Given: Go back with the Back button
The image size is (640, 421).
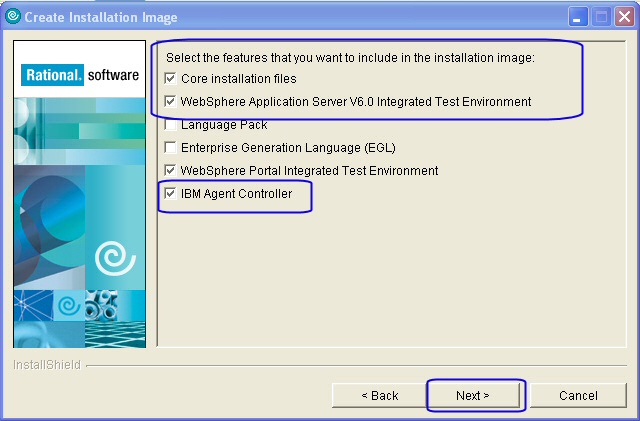Looking at the screenshot, I should tap(380, 395).
